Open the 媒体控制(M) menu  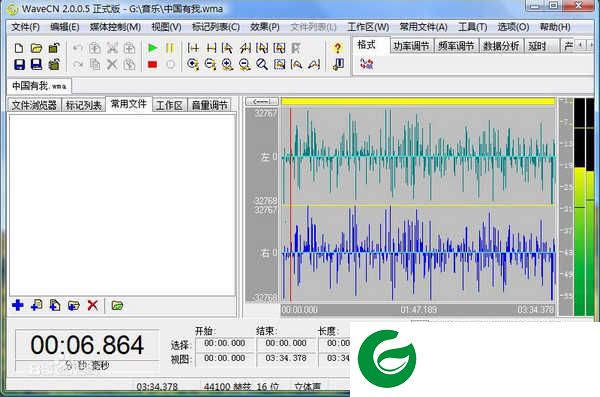coord(115,27)
